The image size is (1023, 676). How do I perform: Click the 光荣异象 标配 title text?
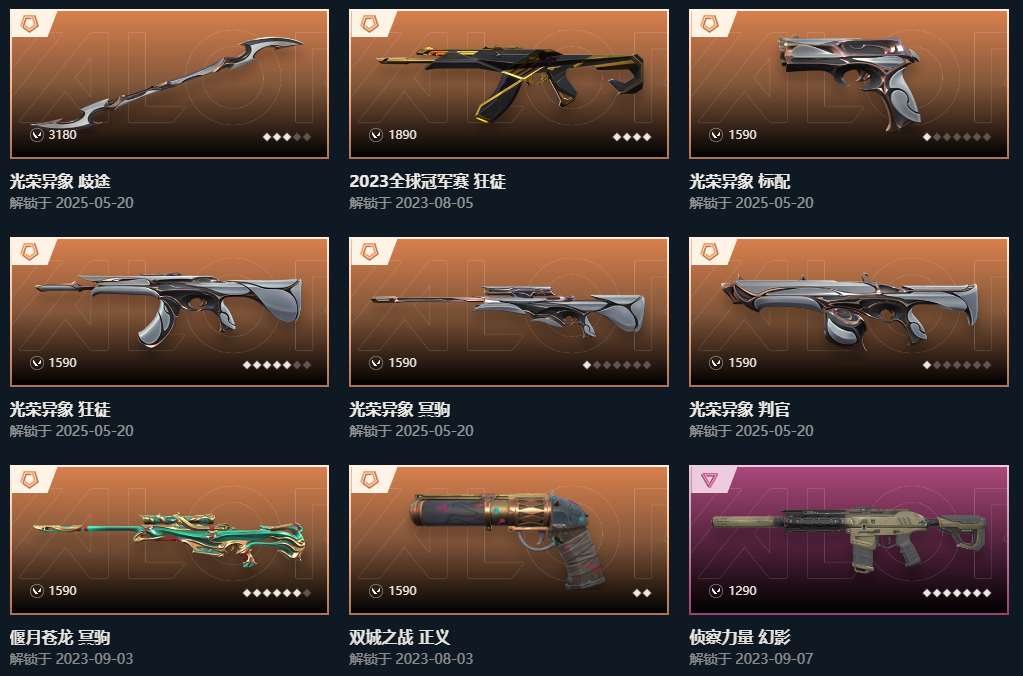(x=740, y=181)
